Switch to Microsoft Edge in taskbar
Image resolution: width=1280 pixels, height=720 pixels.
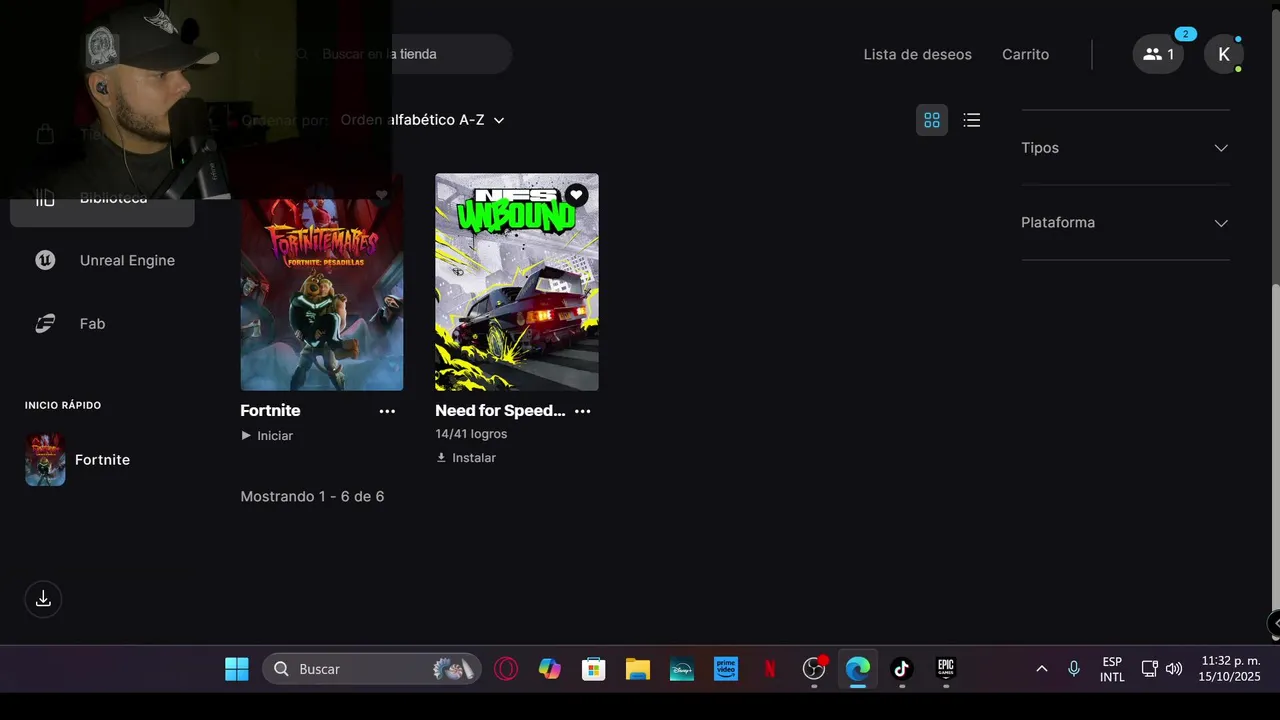[x=858, y=669]
